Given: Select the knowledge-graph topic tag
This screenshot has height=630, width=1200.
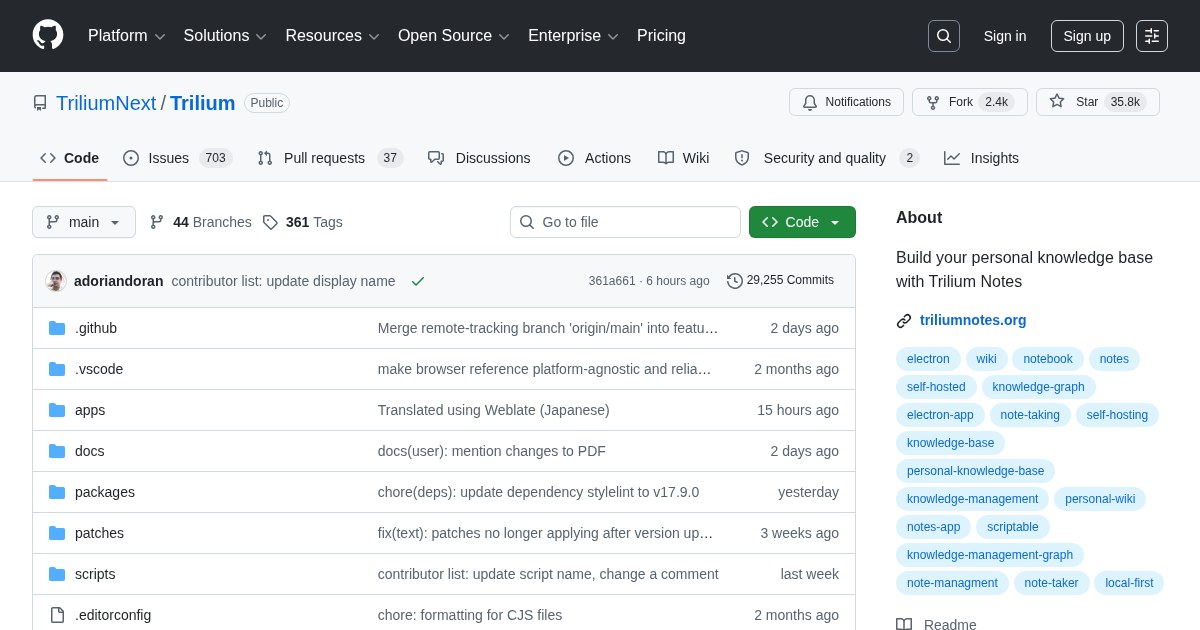Looking at the screenshot, I should pyautogui.click(x=1038, y=387).
